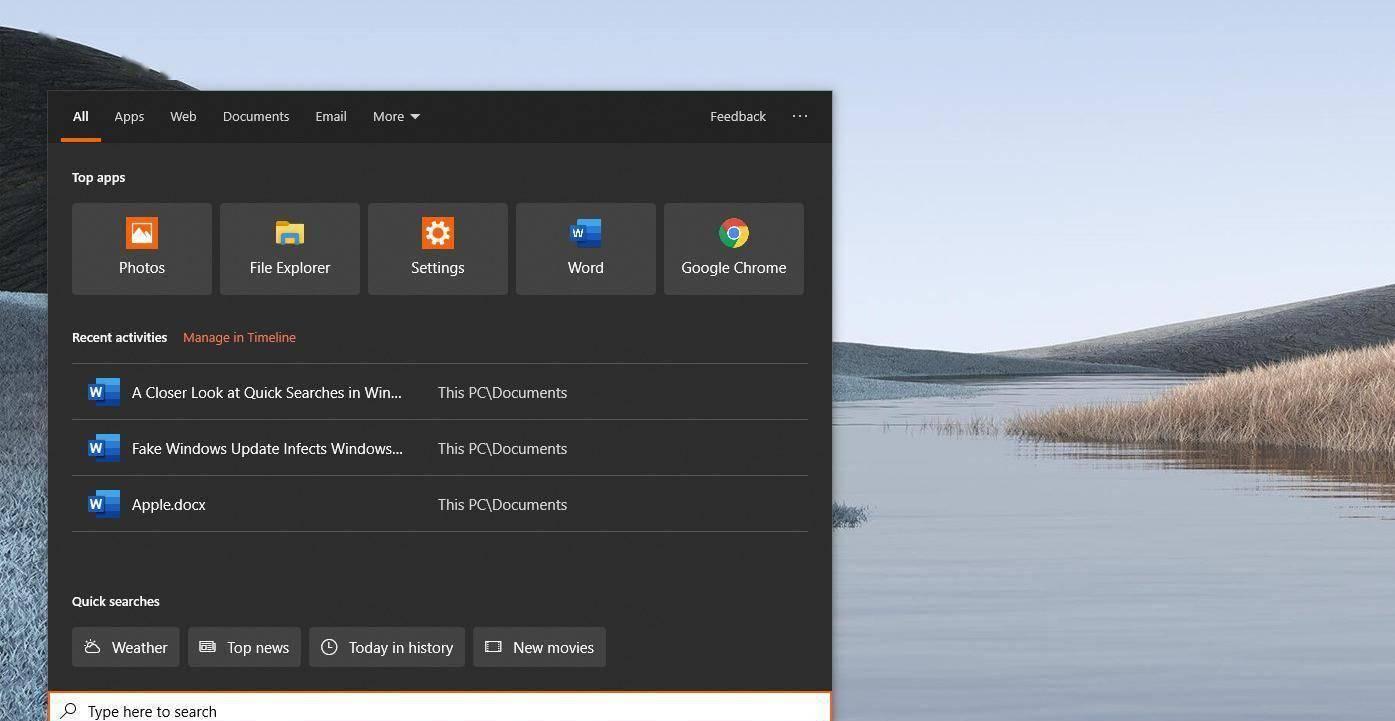Run the Weather quick search
This screenshot has width=1395, height=721.
[x=126, y=647]
